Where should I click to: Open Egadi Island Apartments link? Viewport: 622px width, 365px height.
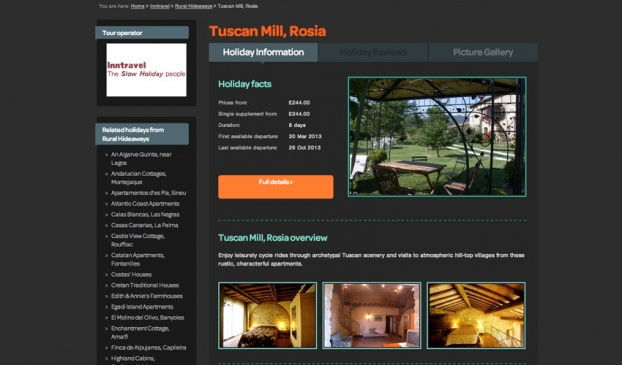tap(142, 307)
